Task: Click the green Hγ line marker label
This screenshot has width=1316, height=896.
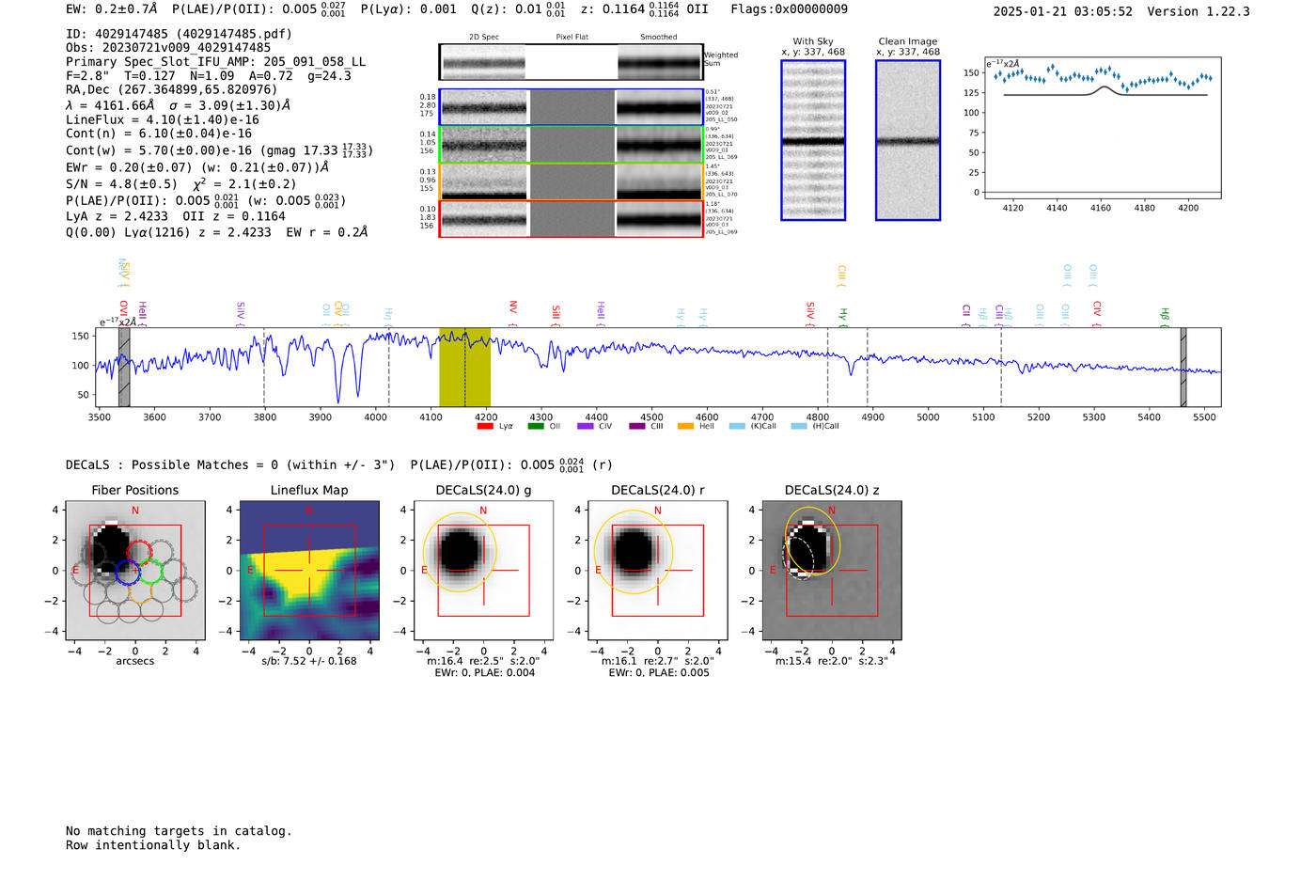Action: click(843, 316)
